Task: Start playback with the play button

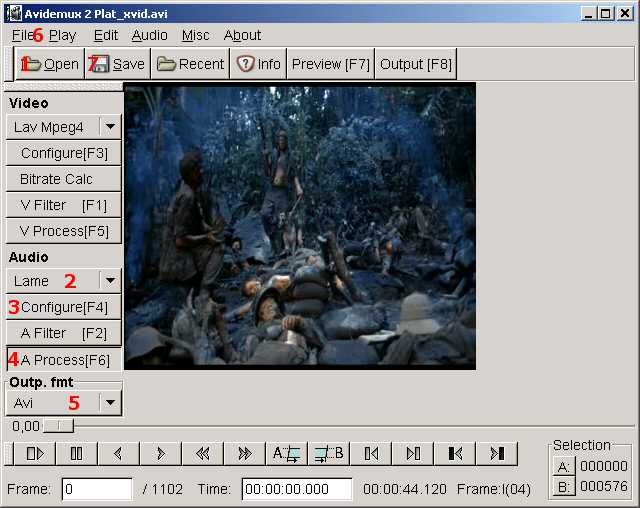Action: pos(34,453)
